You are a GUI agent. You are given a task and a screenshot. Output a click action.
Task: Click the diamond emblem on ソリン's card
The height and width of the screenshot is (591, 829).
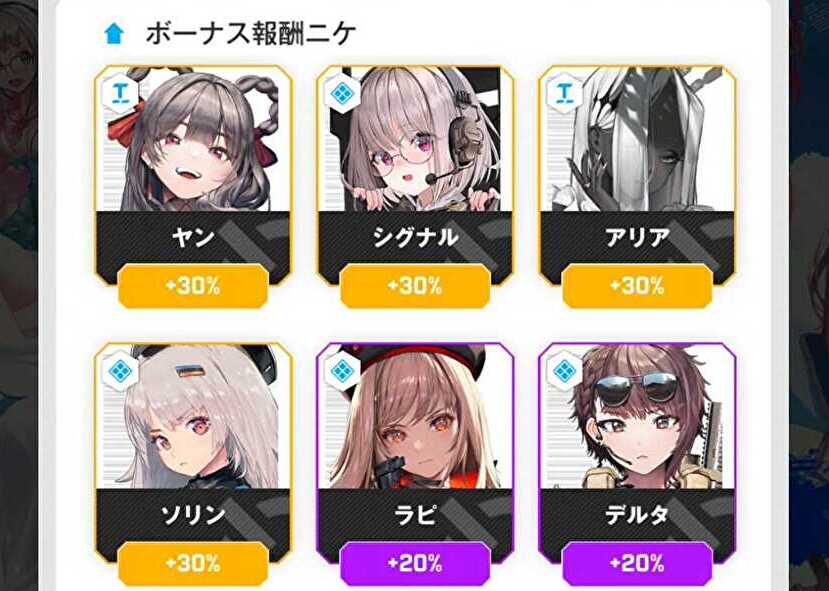(x=121, y=371)
